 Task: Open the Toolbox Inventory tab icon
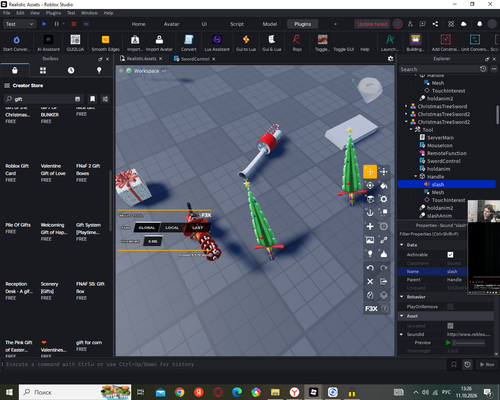[x=43, y=71]
